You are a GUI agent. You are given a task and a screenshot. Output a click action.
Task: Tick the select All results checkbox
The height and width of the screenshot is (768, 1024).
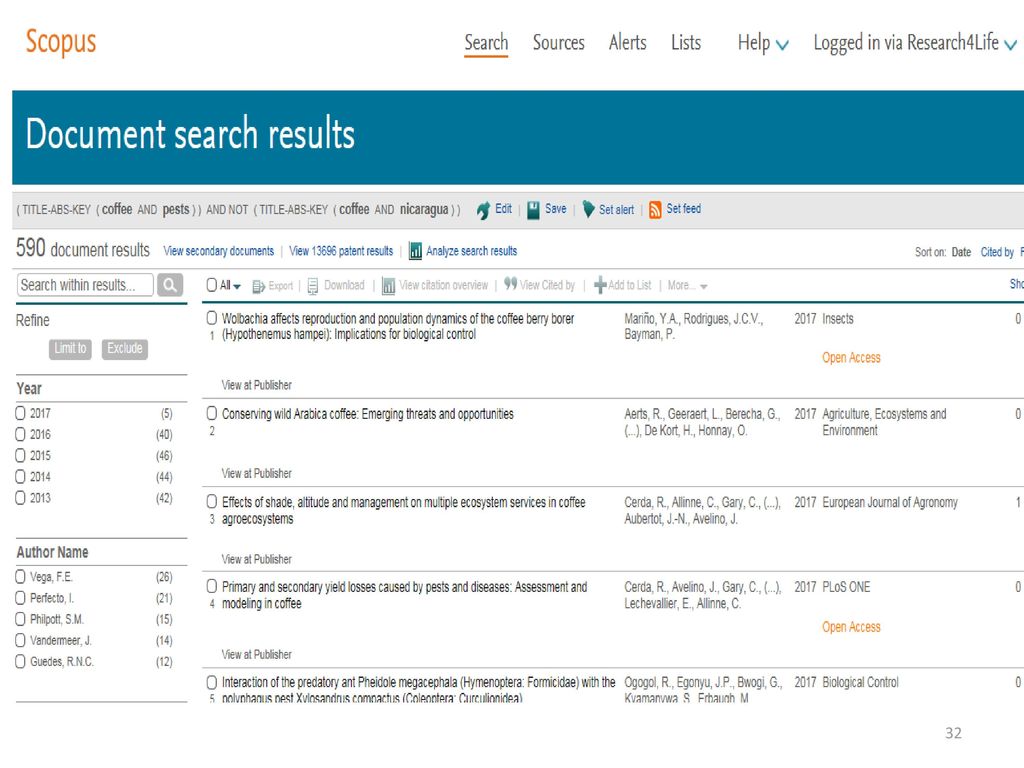(x=212, y=285)
